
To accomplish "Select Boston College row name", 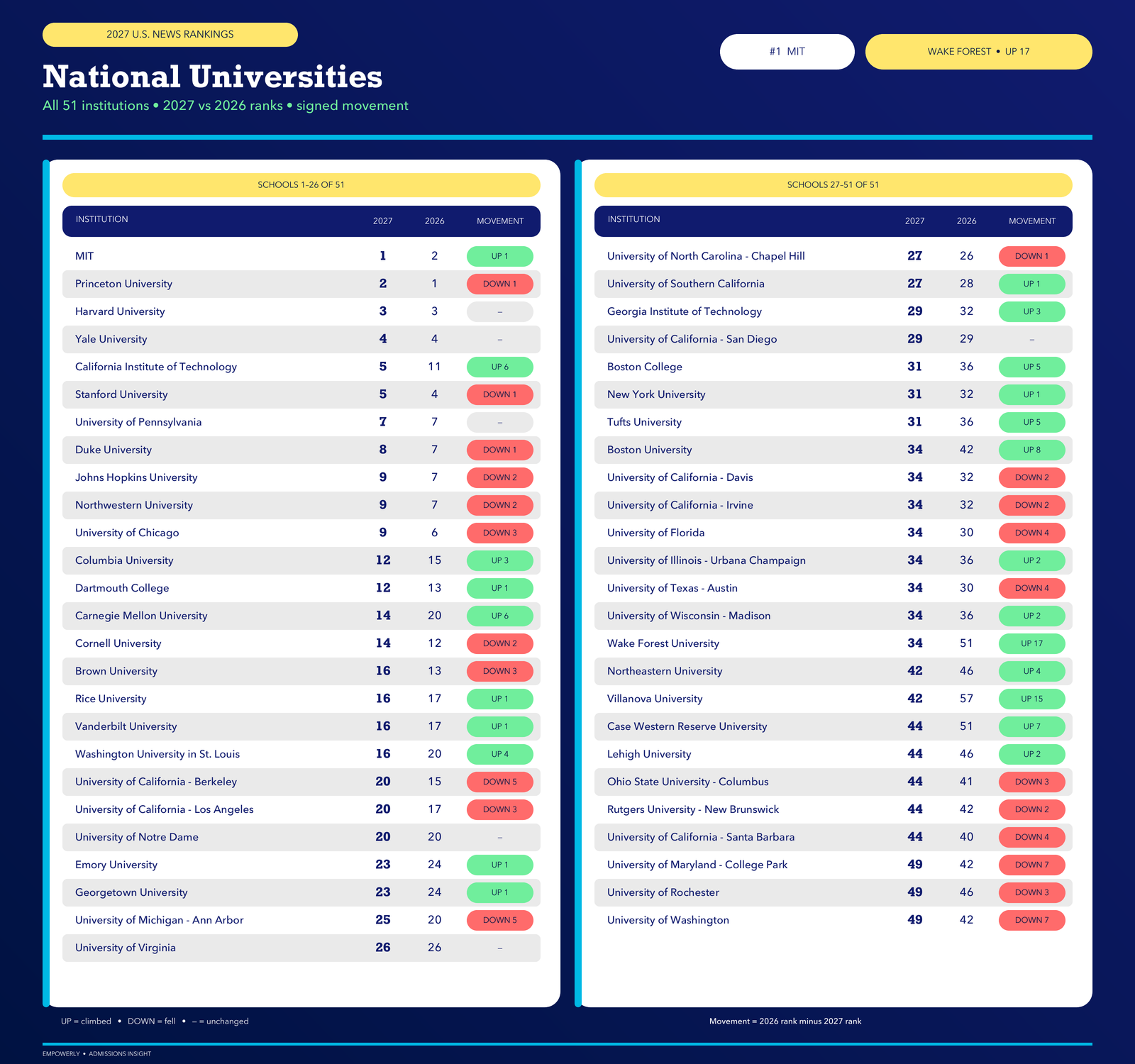I will tap(645, 367).
